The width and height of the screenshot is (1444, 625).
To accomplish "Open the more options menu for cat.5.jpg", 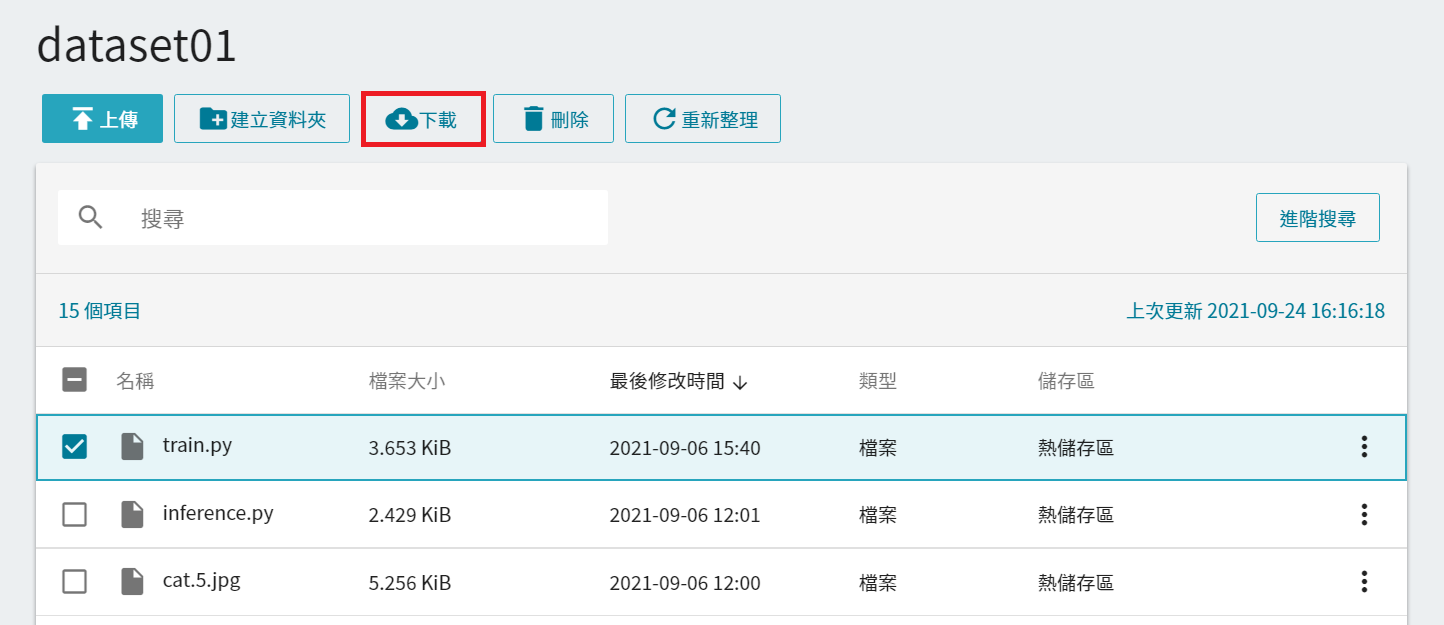I will coord(1364,582).
